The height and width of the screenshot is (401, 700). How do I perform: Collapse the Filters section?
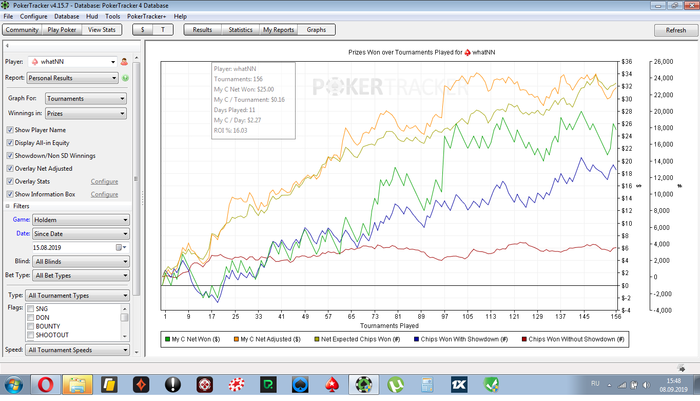pos(8,206)
